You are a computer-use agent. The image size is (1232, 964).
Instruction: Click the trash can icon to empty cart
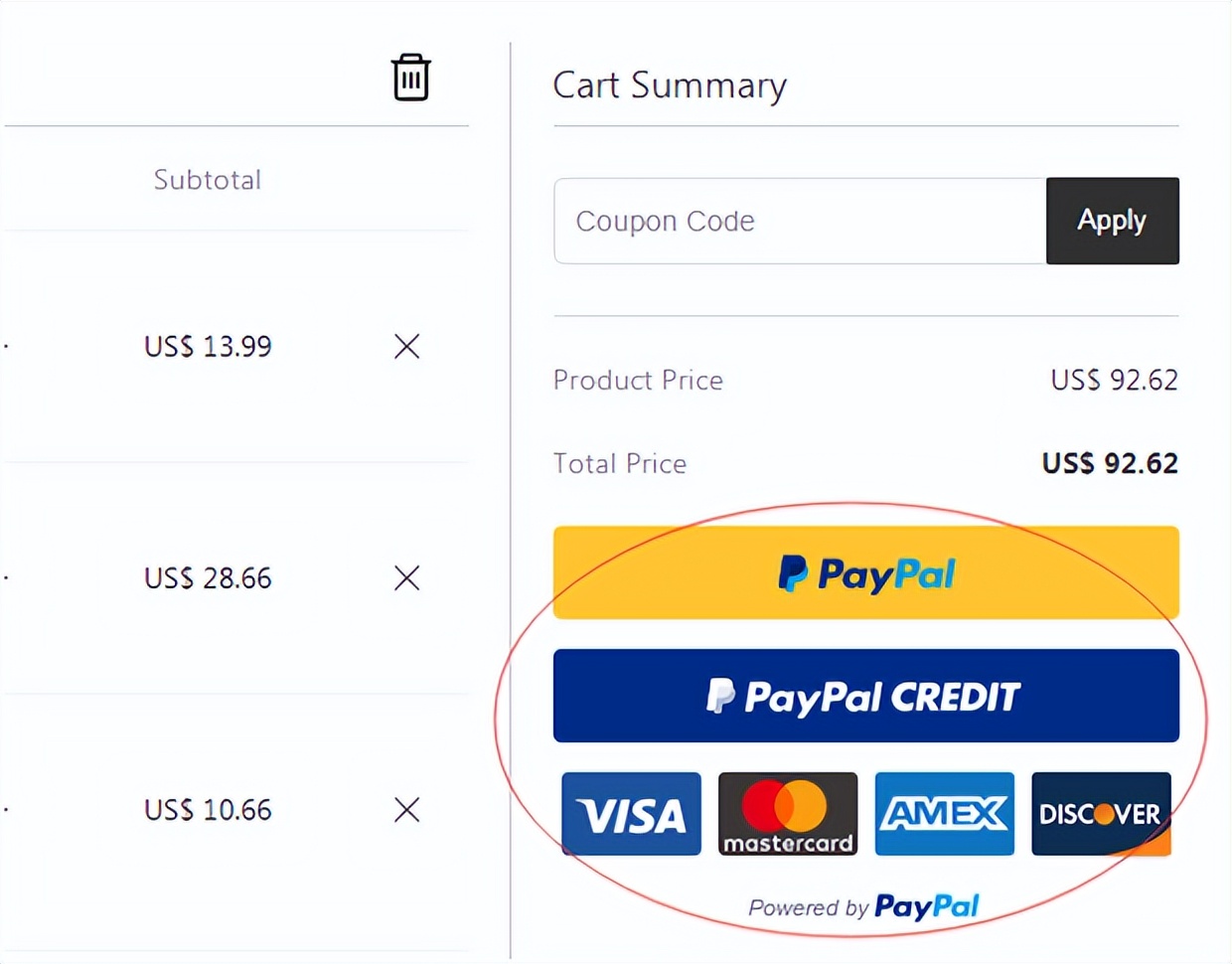point(410,78)
